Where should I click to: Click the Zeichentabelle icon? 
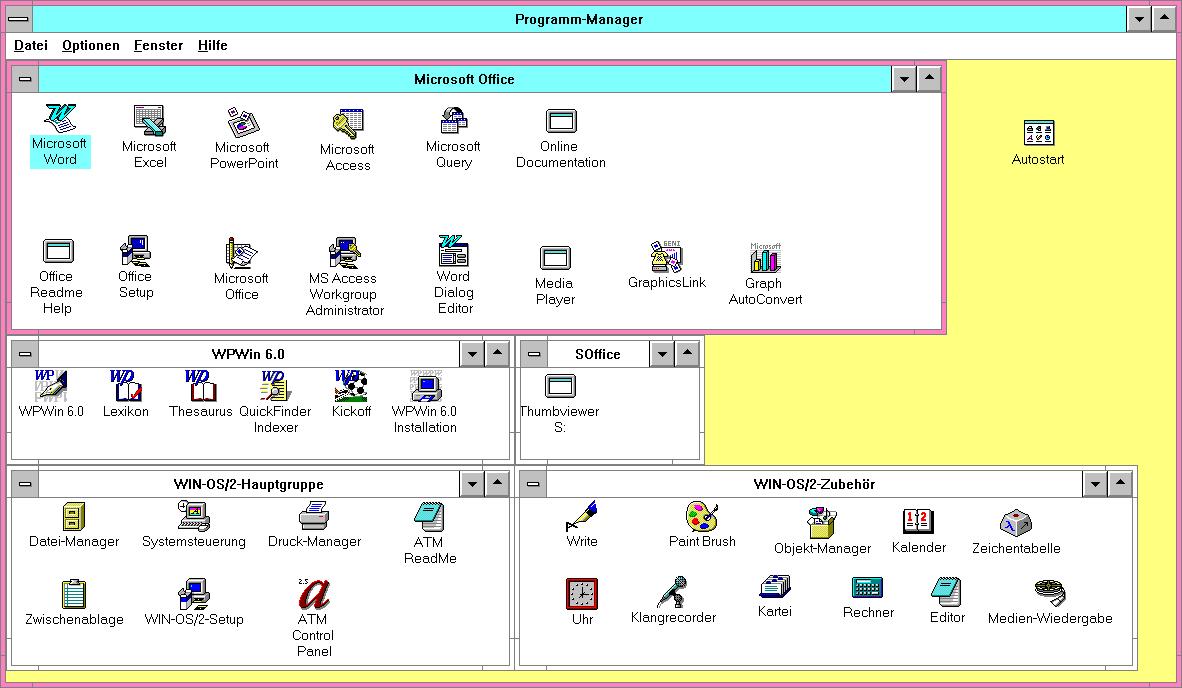tap(1015, 522)
